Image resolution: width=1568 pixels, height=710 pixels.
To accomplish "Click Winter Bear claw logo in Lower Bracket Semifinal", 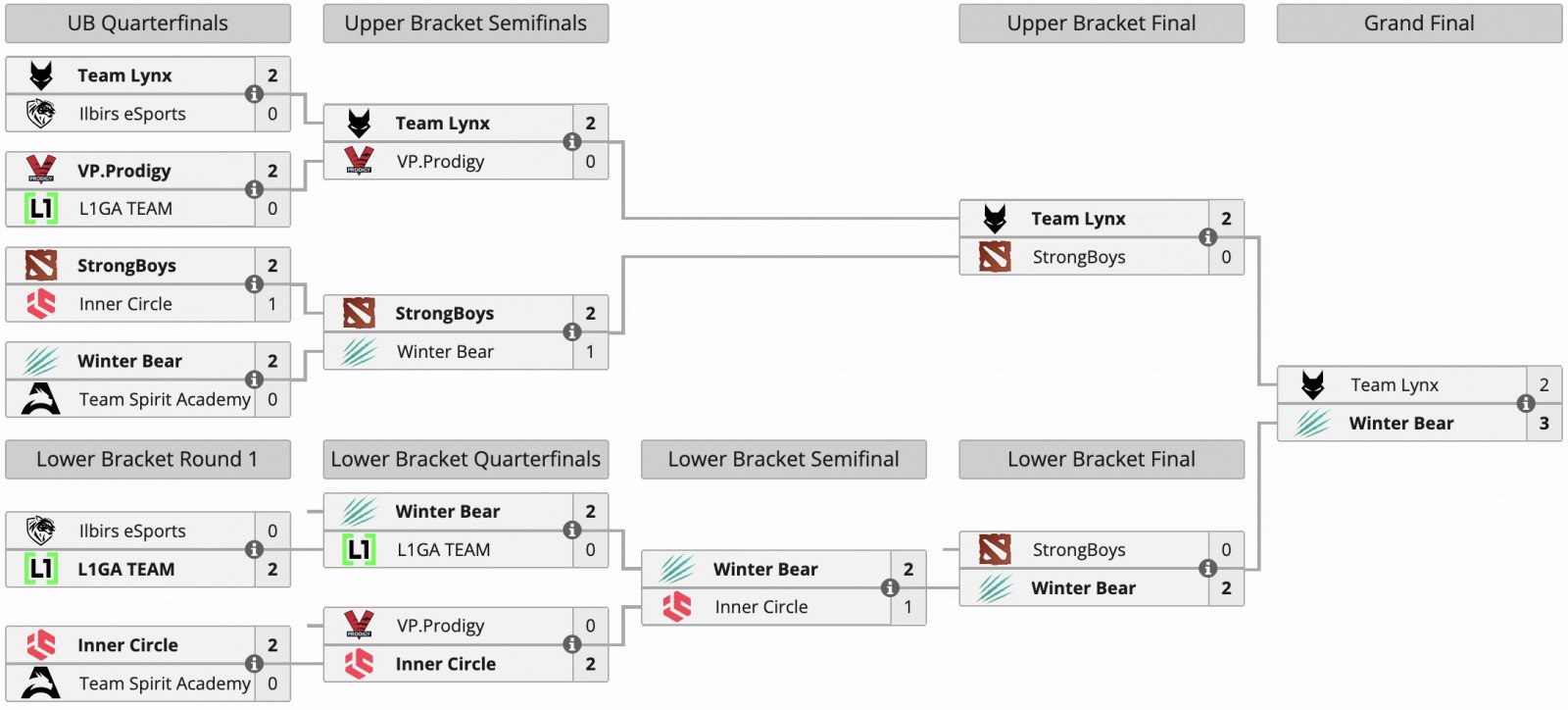I will [677, 569].
